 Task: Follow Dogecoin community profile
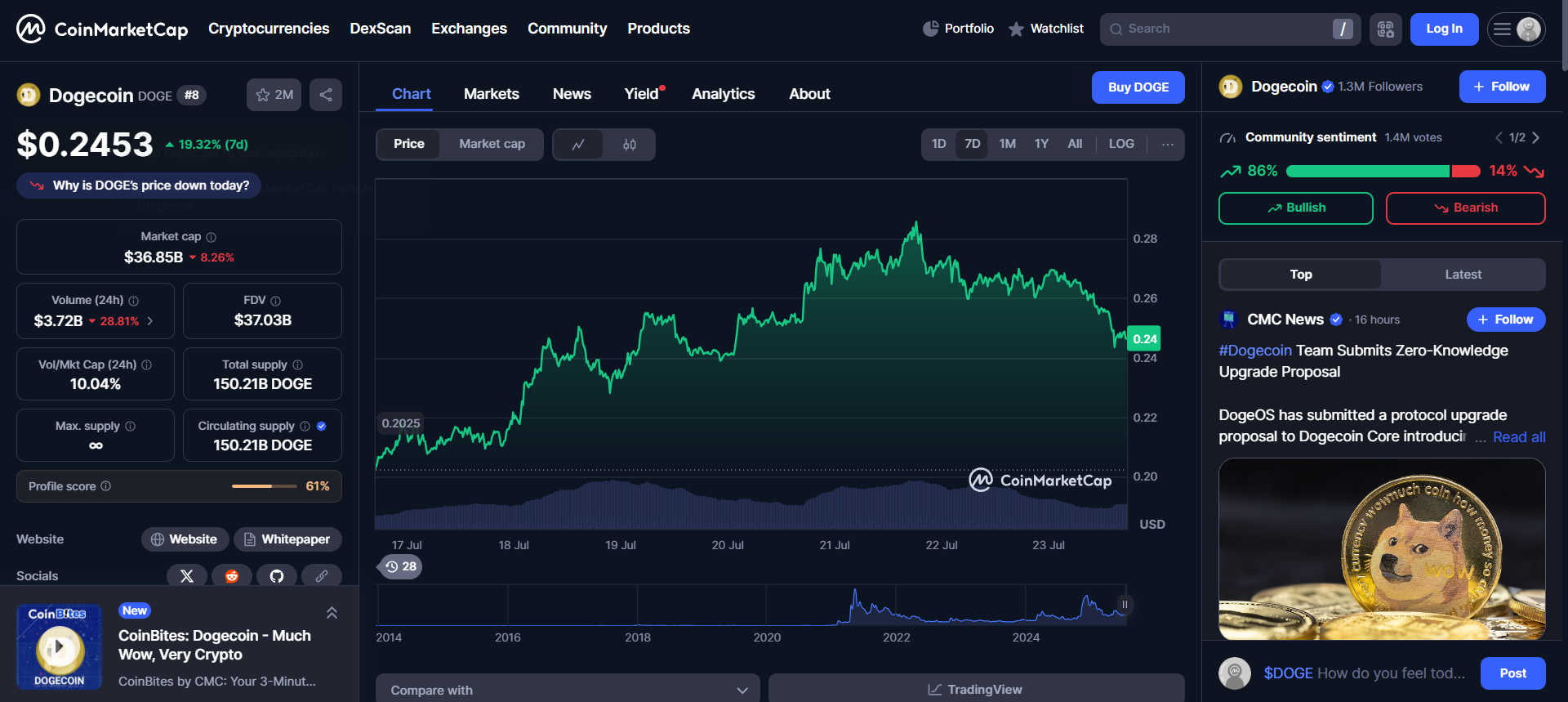[x=1503, y=87]
